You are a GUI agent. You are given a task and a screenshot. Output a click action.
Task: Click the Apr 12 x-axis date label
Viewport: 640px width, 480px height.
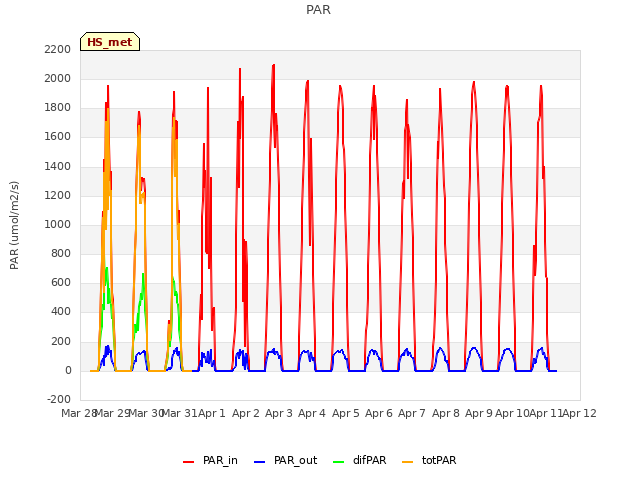(x=580, y=413)
